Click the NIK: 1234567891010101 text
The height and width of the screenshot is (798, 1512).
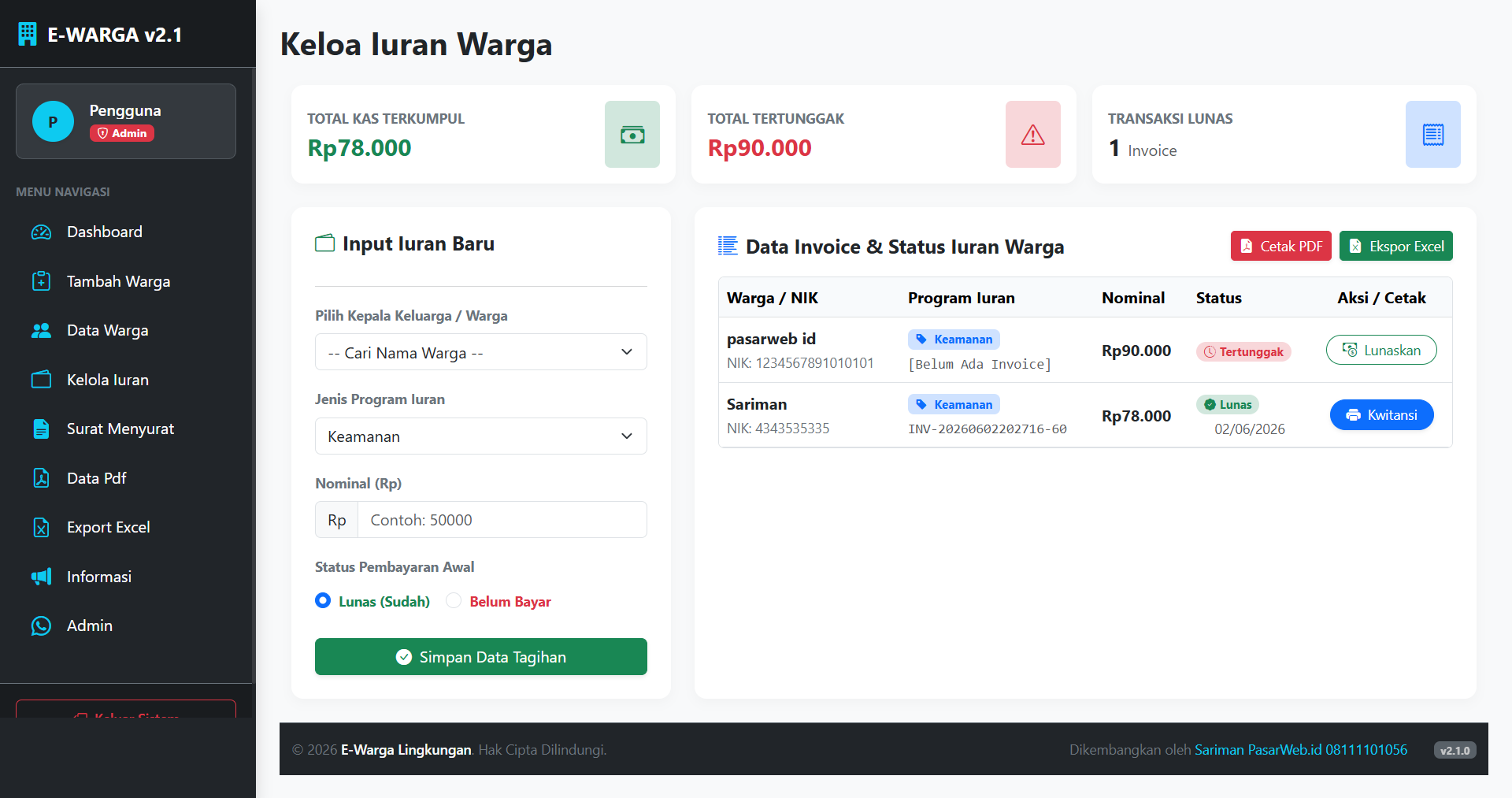(x=800, y=363)
